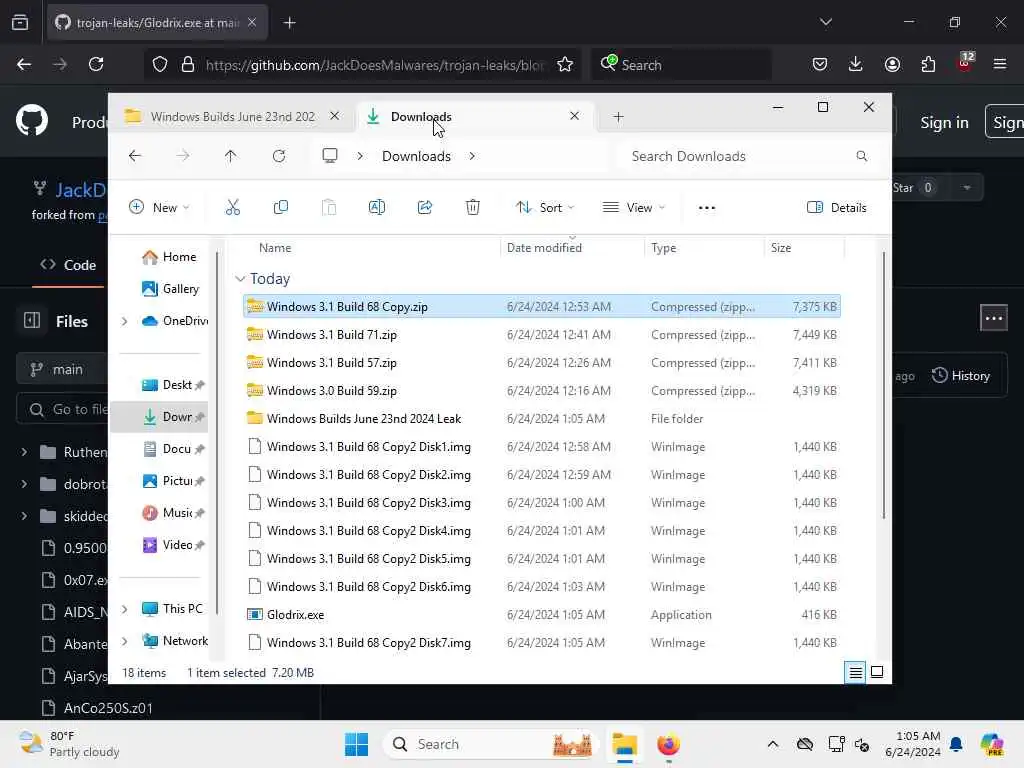This screenshot has height=768, width=1024.
Task: Go up one folder level in Explorer
Action: point(231,156)
